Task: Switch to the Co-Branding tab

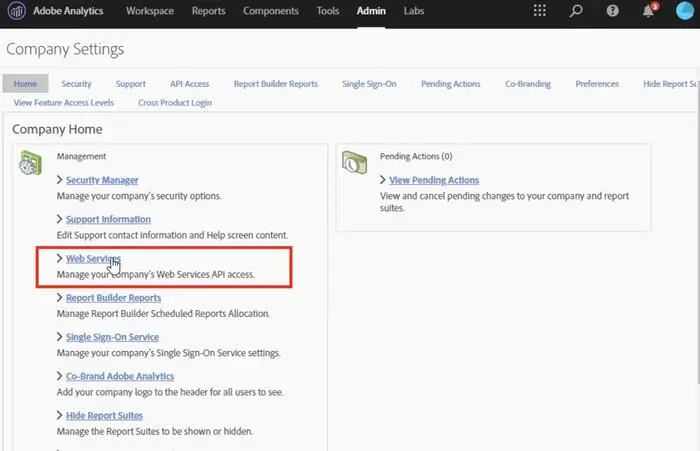Action: click(x=528, y=84)
